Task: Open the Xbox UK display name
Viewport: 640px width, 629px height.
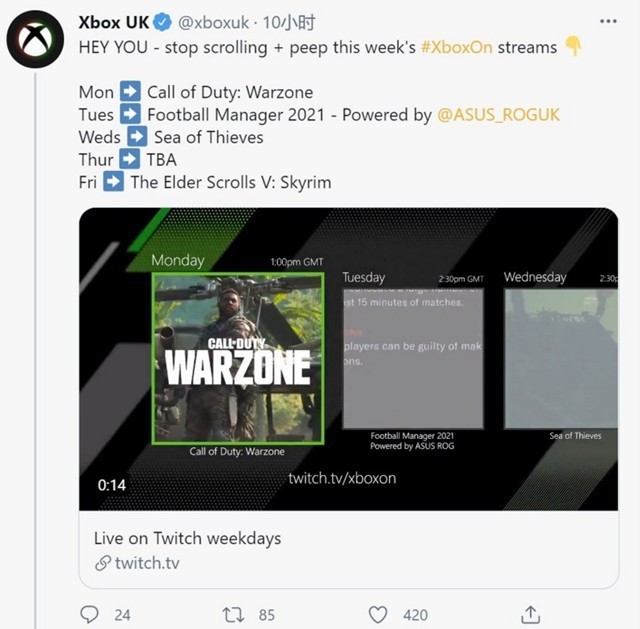Action: (x=114, y=22)
